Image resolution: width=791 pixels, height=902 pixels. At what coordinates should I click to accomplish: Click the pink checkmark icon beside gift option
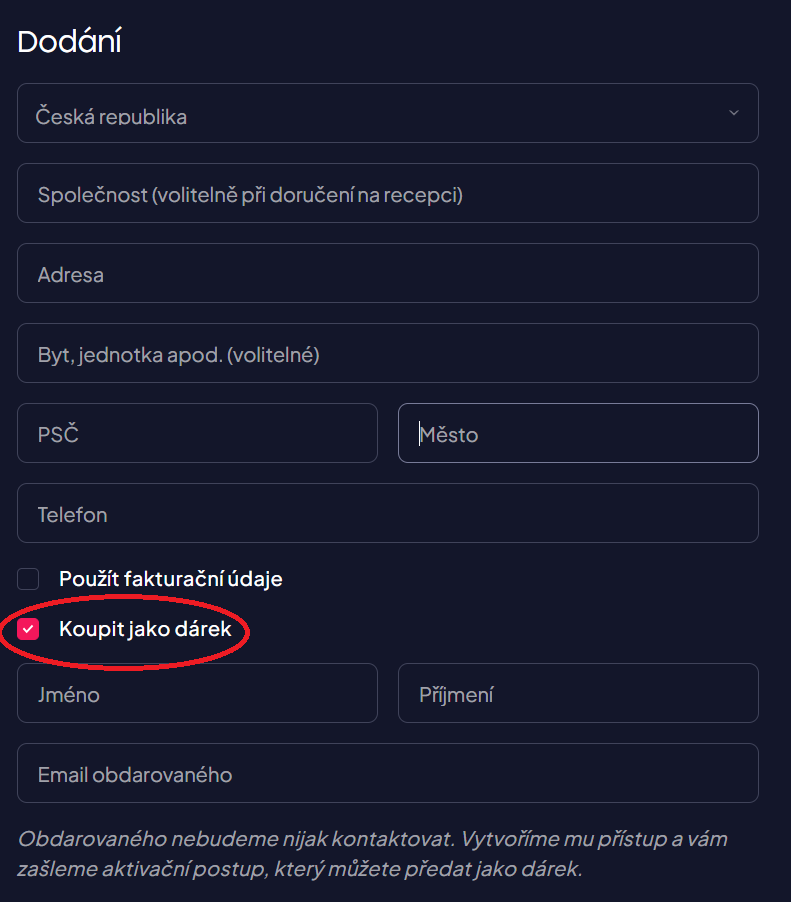[x=28, y=629]
